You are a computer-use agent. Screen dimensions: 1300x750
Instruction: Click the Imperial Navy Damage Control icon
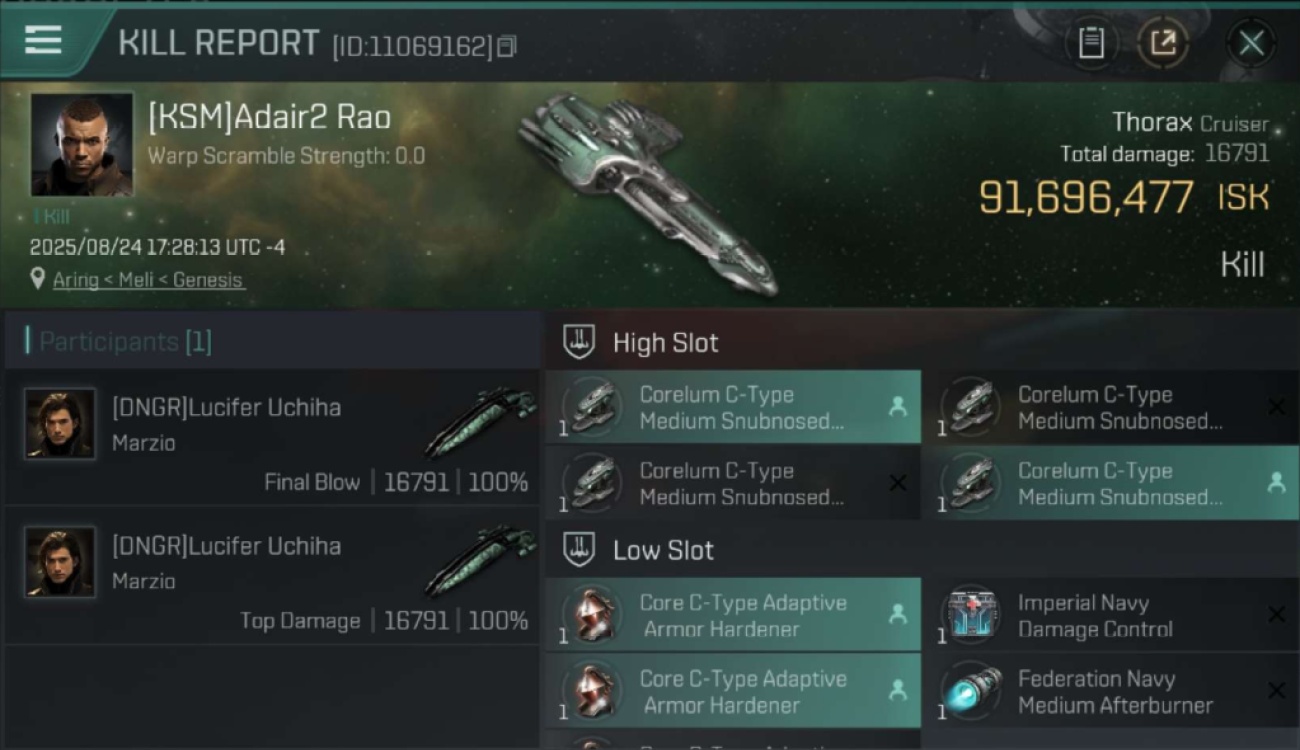coord(971,614)
